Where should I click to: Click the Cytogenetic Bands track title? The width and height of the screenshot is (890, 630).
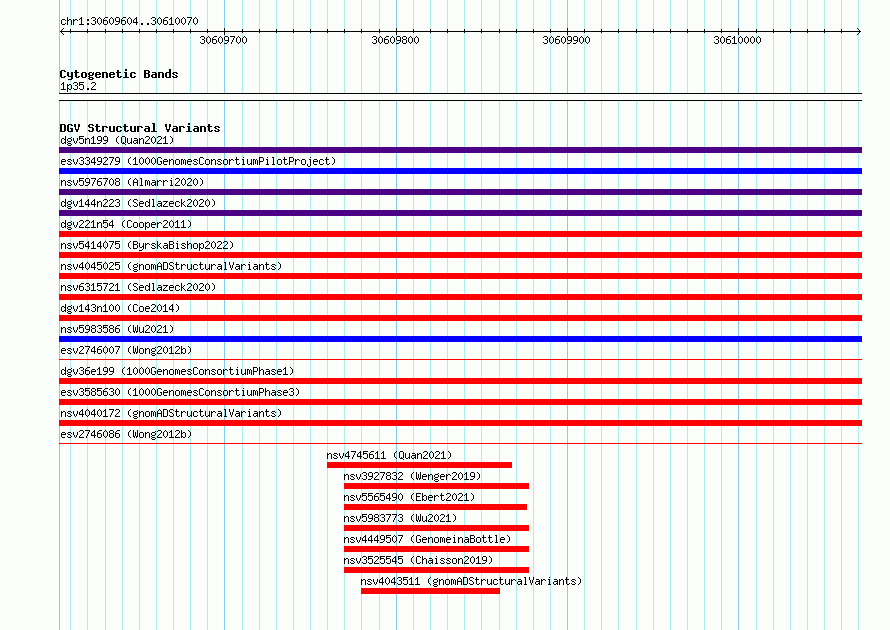[x=119, y=74]
